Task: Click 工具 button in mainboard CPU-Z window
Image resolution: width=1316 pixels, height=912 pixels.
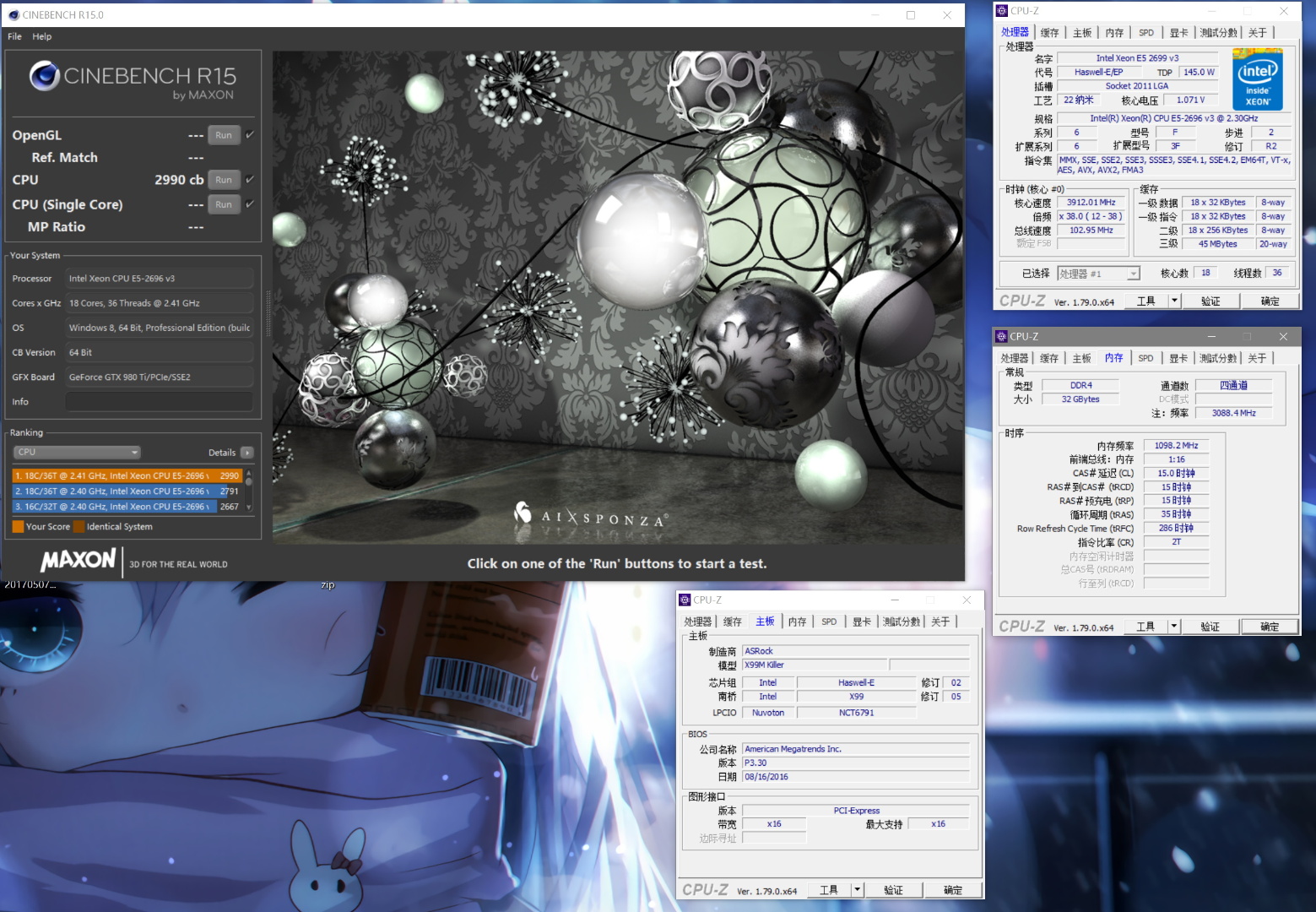Action: pyautogui.click(x=829, y=890)
